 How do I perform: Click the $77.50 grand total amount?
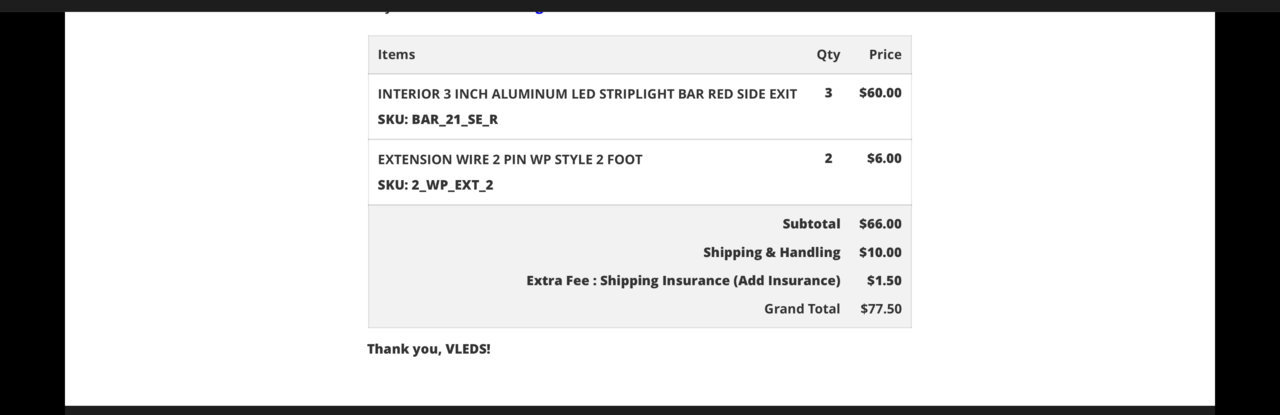pos(881,308)
